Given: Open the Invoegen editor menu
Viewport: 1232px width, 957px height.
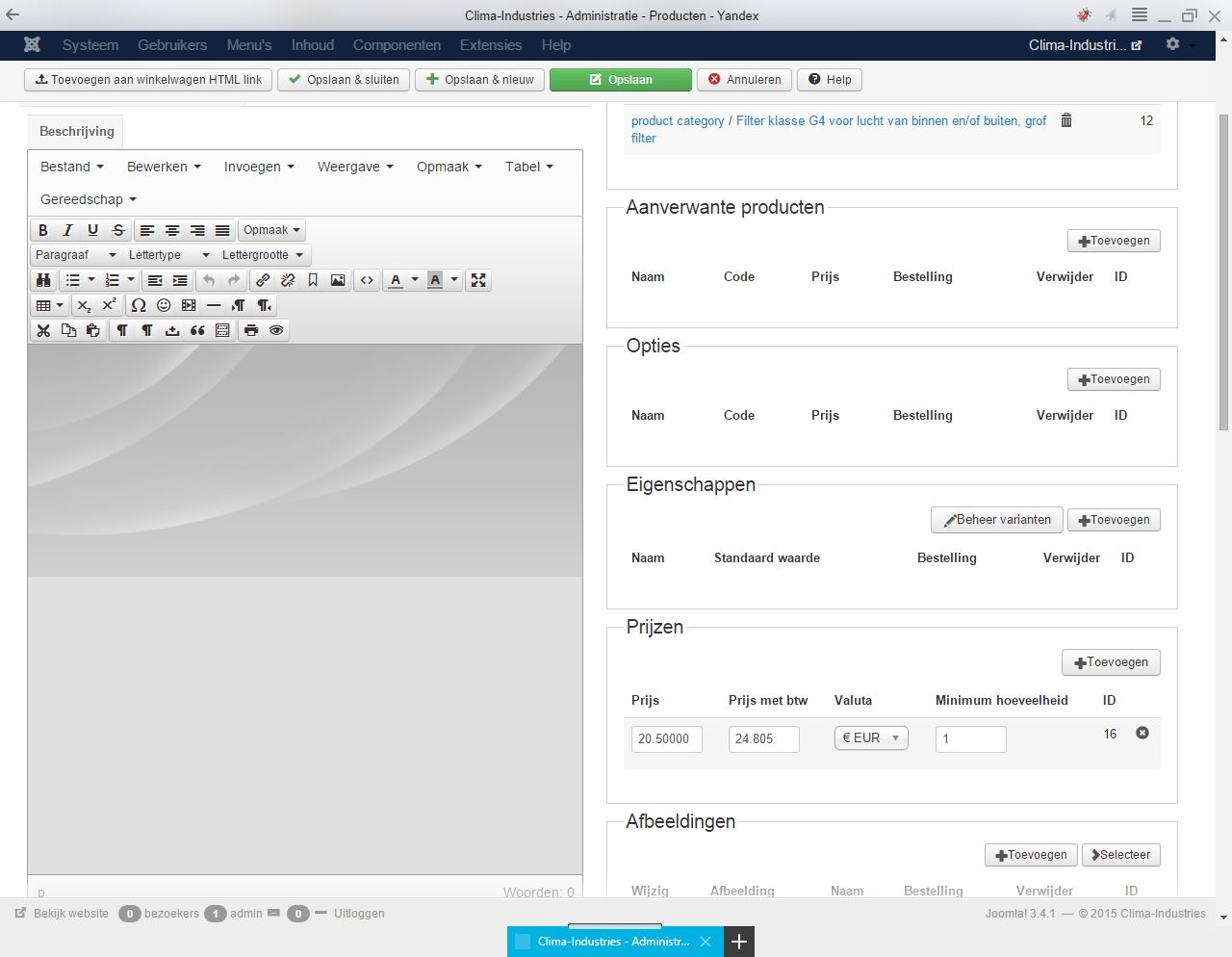Looking at the screenshot, I should coord(259,167).
